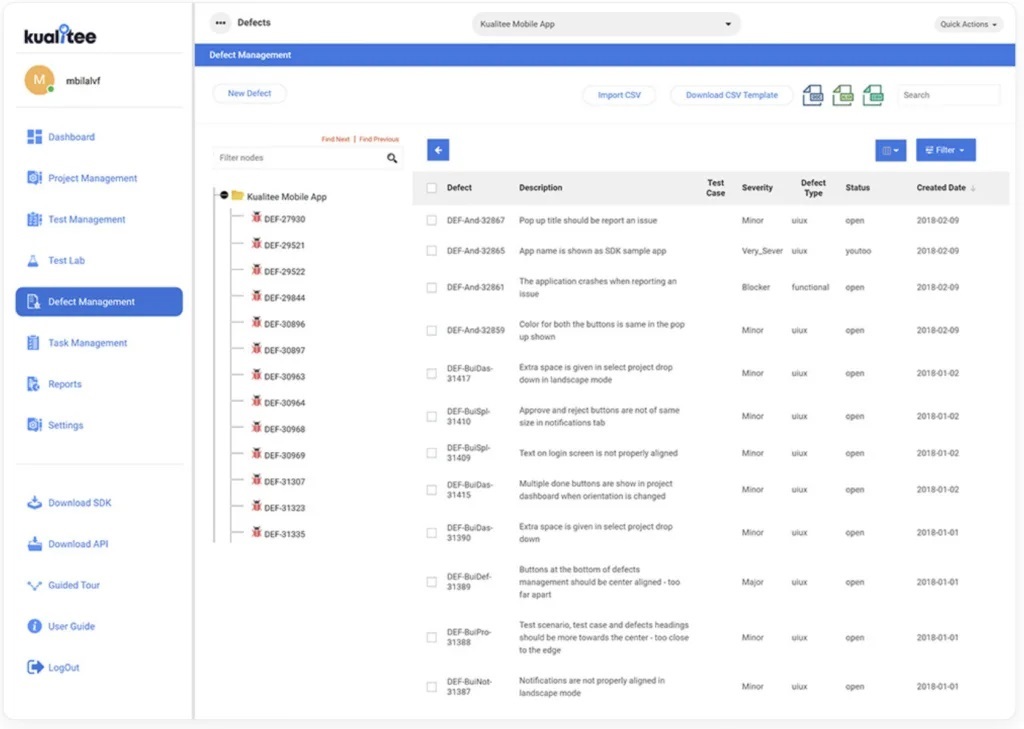The width and height of the screenshot is (1024, 729).
Task: Click the Import CSV button
Action: tap(619, 95)
